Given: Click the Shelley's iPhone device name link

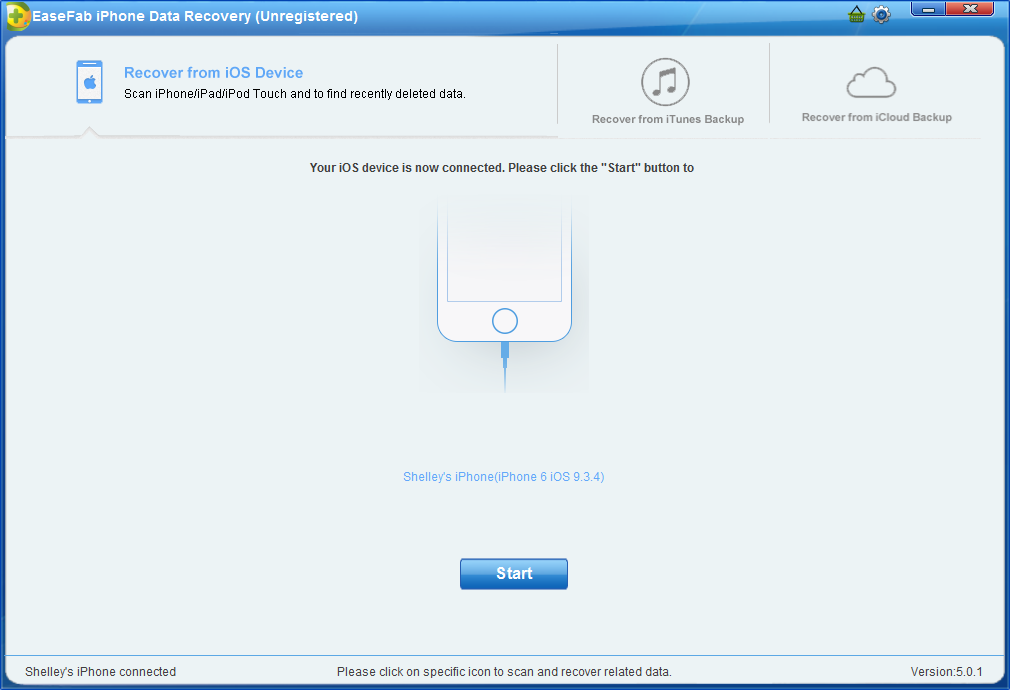Looking at the screenshot, I should point(503,477).
